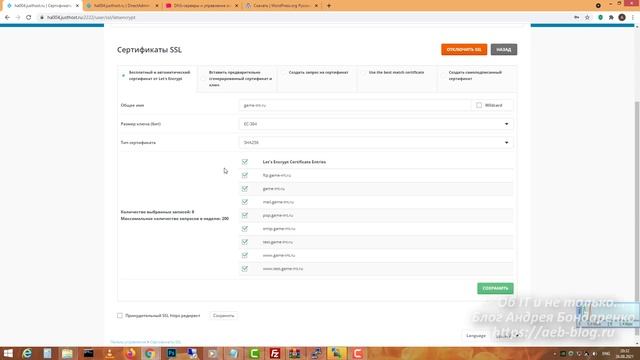
Task: Enable the Wildcard checkbox
Action: (479, 105)
